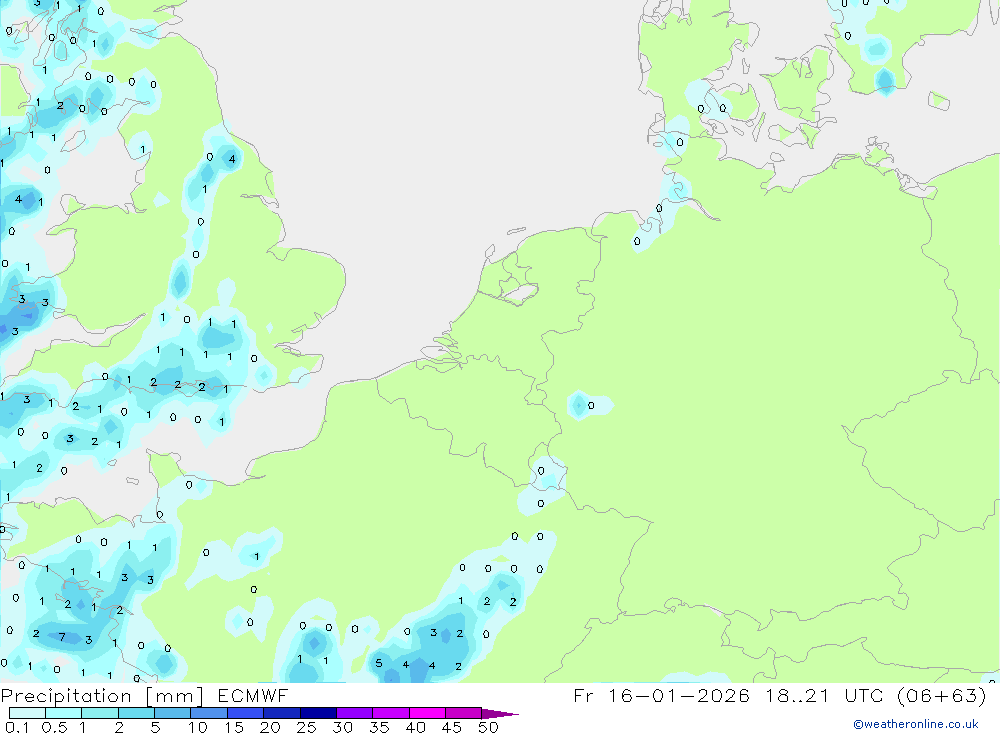Click the purple arrow tip past 50

click(x=500, y=714)
